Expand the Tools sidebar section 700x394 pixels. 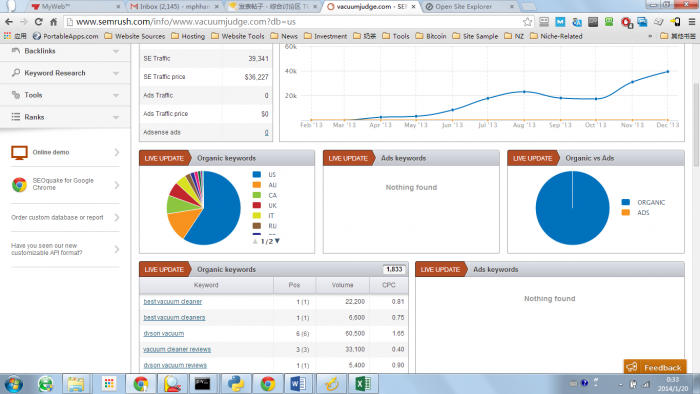coord(116,95)
